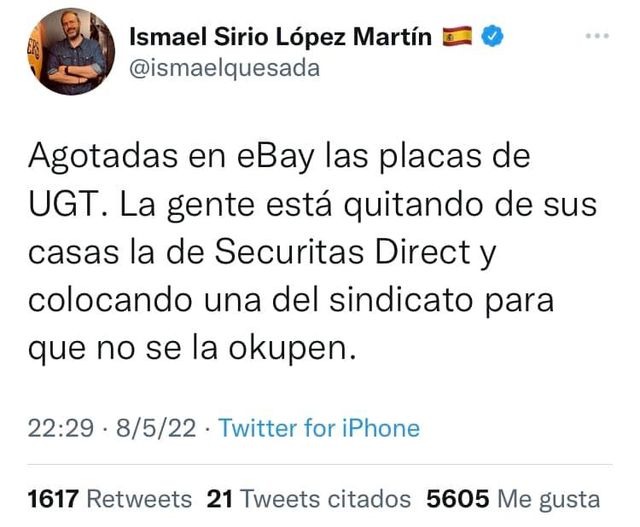
Task: Click the word sindicato in the tweet
Action: tap(400, 300)
